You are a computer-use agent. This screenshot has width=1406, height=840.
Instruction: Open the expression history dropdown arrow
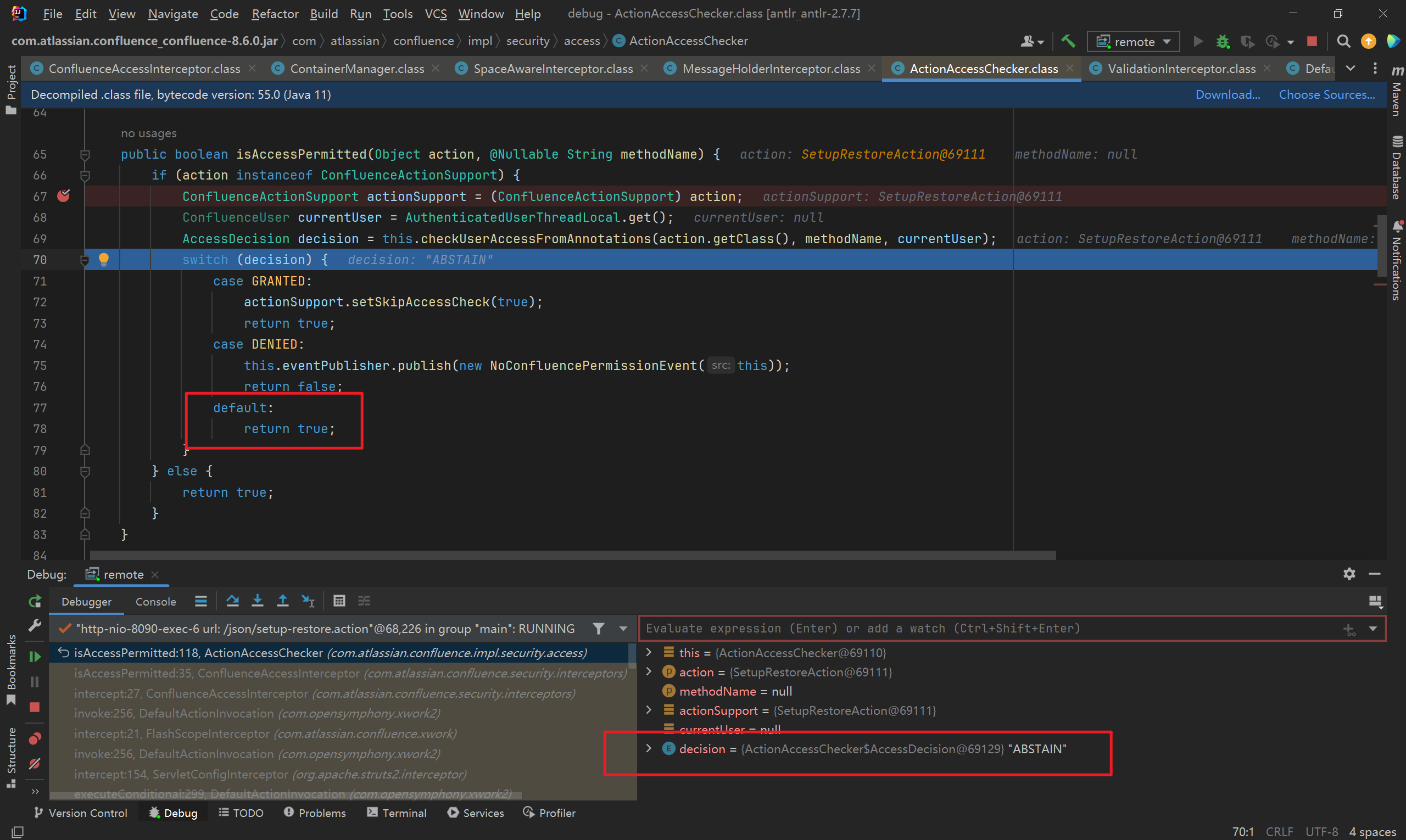tap(1373, 629)
